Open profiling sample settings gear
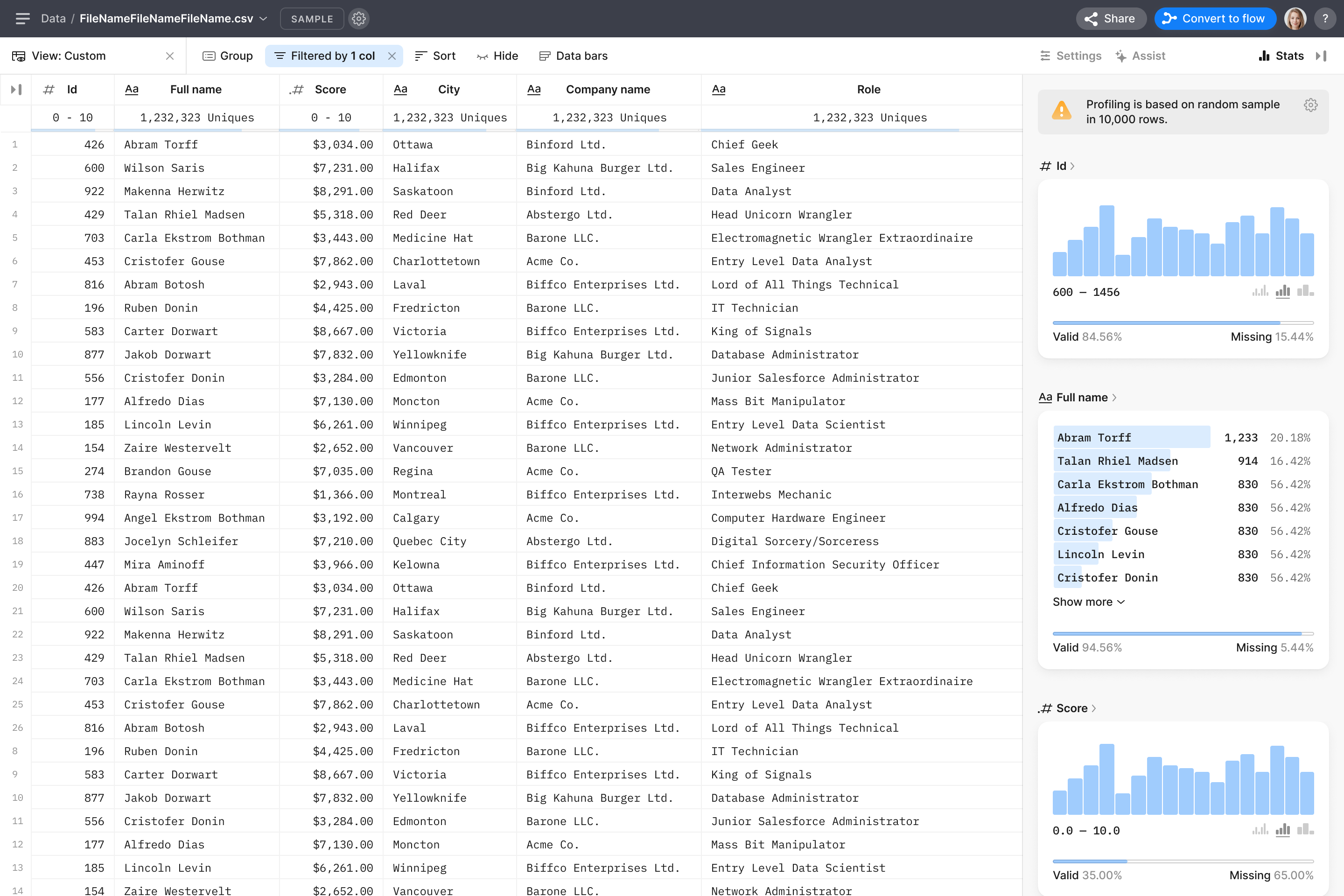The image size is (1344, 896). [x=1310, y=105]
